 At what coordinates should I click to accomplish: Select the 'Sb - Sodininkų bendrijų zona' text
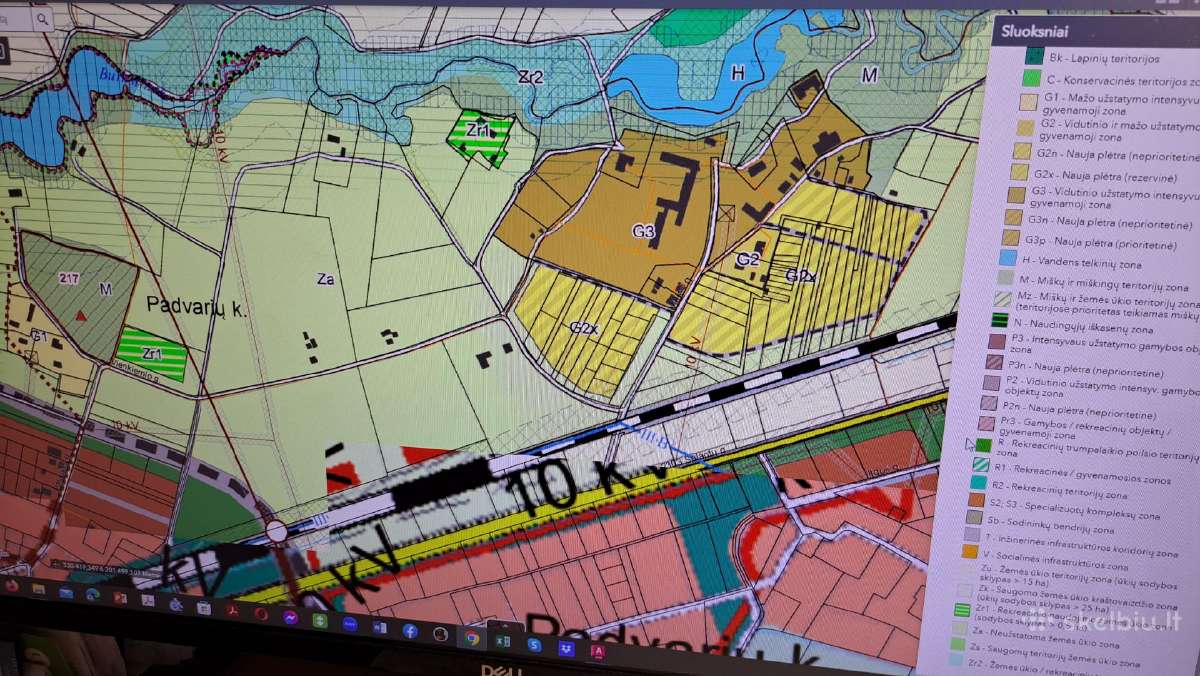[x=1050, y=524]
